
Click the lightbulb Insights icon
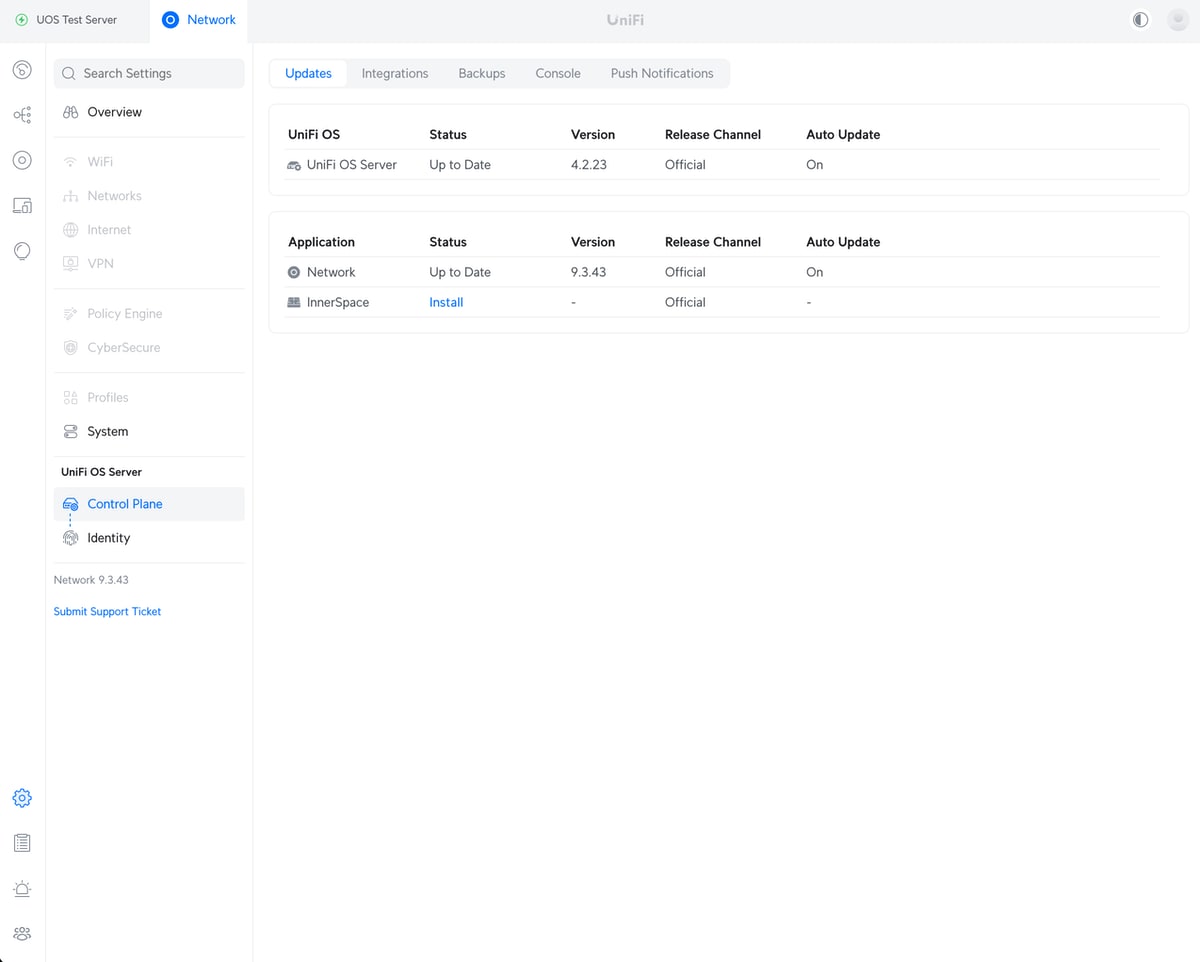[22, 251]
